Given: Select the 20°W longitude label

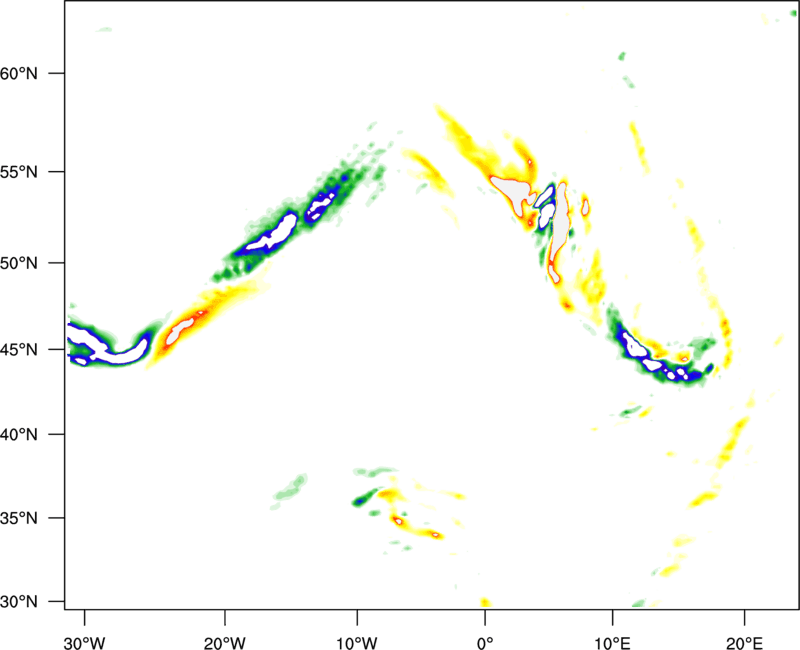Looking at the screenshot, I should 224,643.
